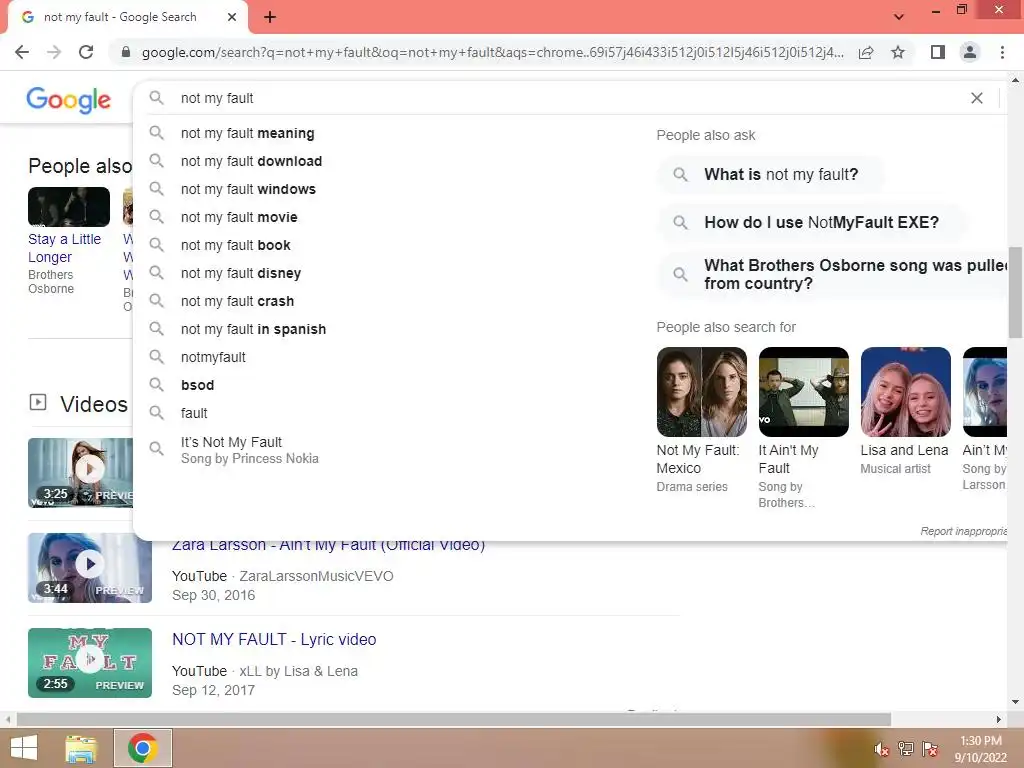Click the horizontal scrollbar right arrow
The image size is (1024, 768).
click(x=999, y=720)
